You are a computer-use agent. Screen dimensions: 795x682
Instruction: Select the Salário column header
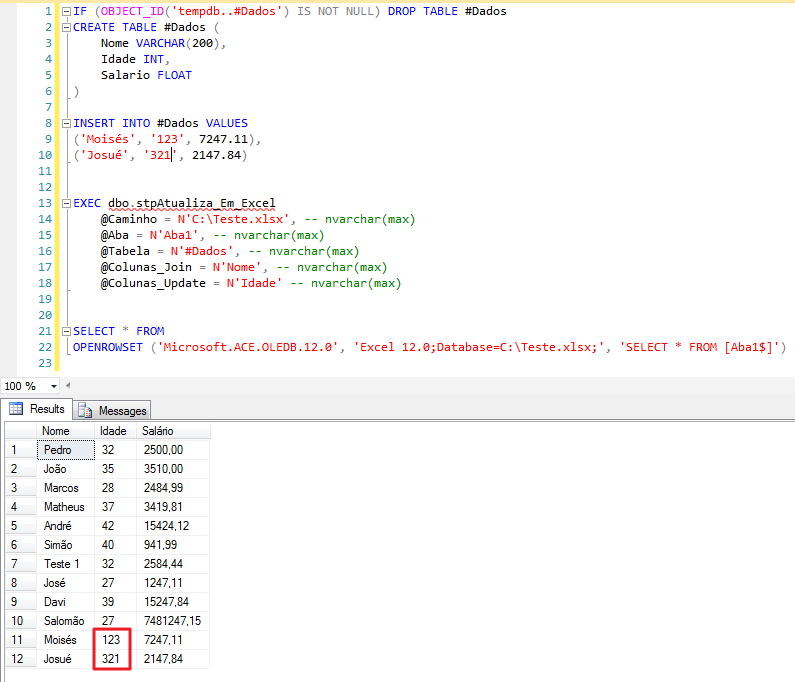tap(173, 430)
